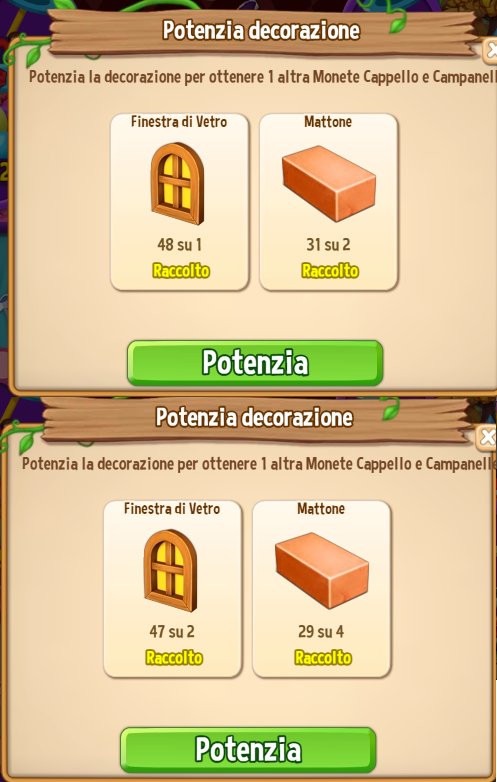
Task: Click Finestra di Vetro heading on the 47 su 2 card
Action: [x=172, y=509]
